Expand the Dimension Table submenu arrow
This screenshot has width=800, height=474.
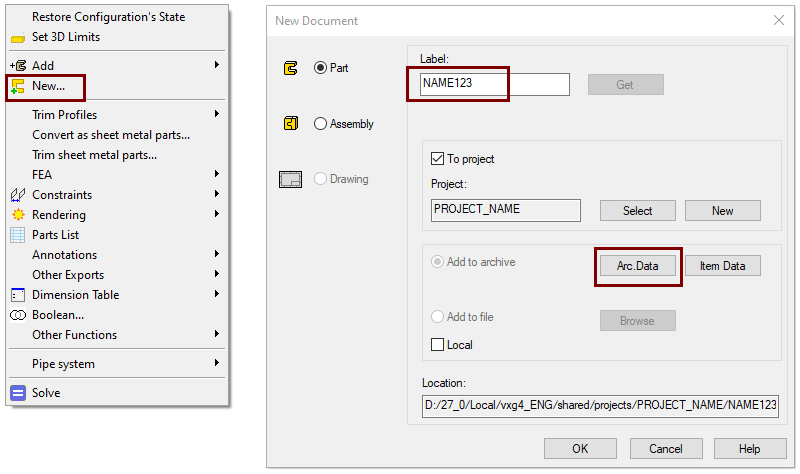click(x=217, y=294)
